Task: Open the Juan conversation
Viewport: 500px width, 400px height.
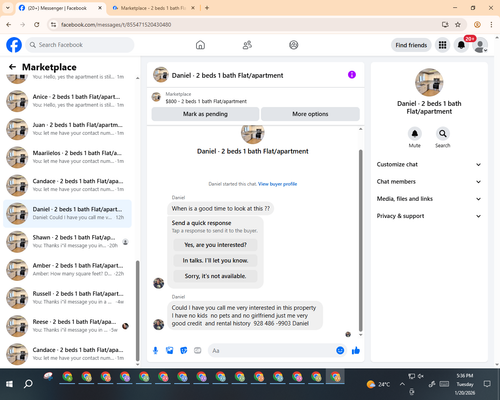Action: point(68,129)
